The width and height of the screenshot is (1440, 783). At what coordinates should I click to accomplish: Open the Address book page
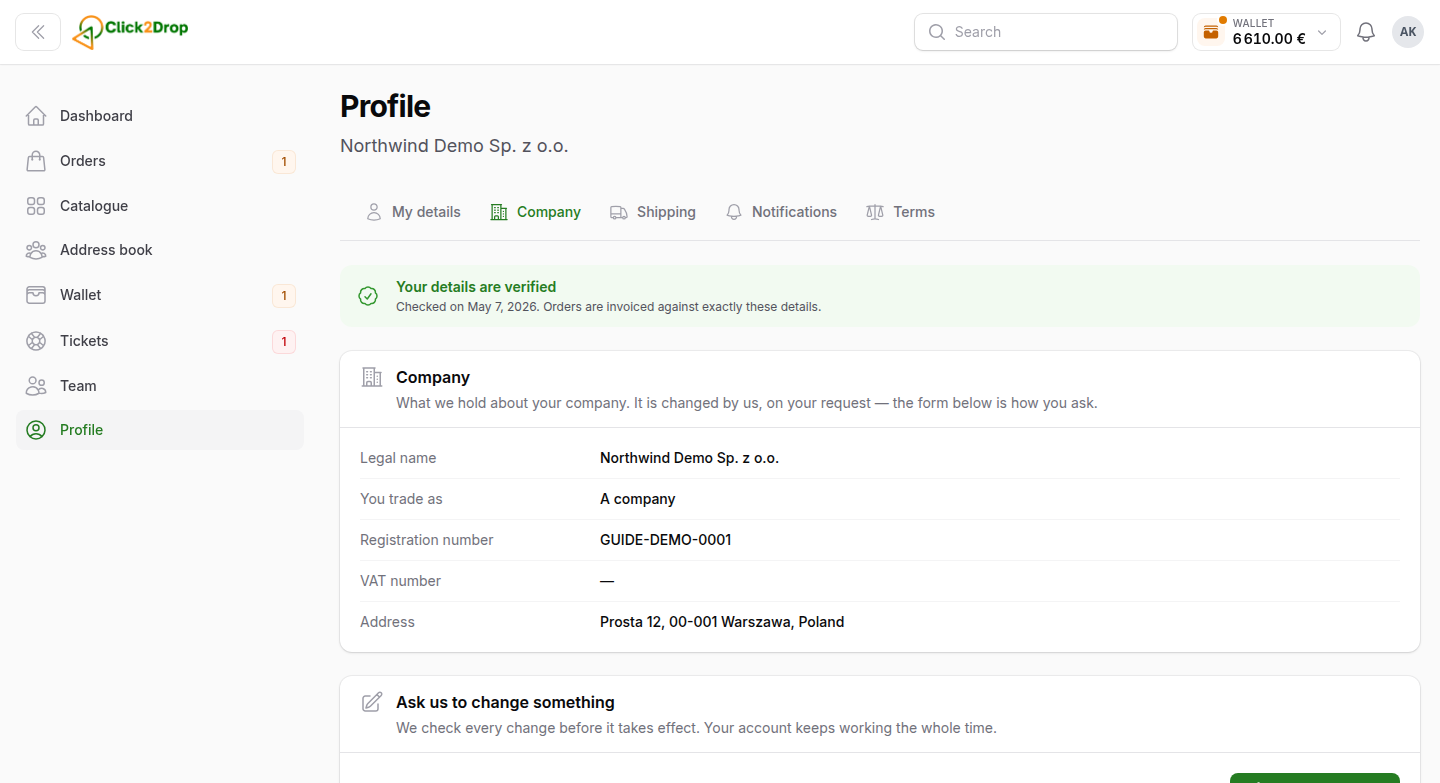pyautogui.click(x=160, y=250)
